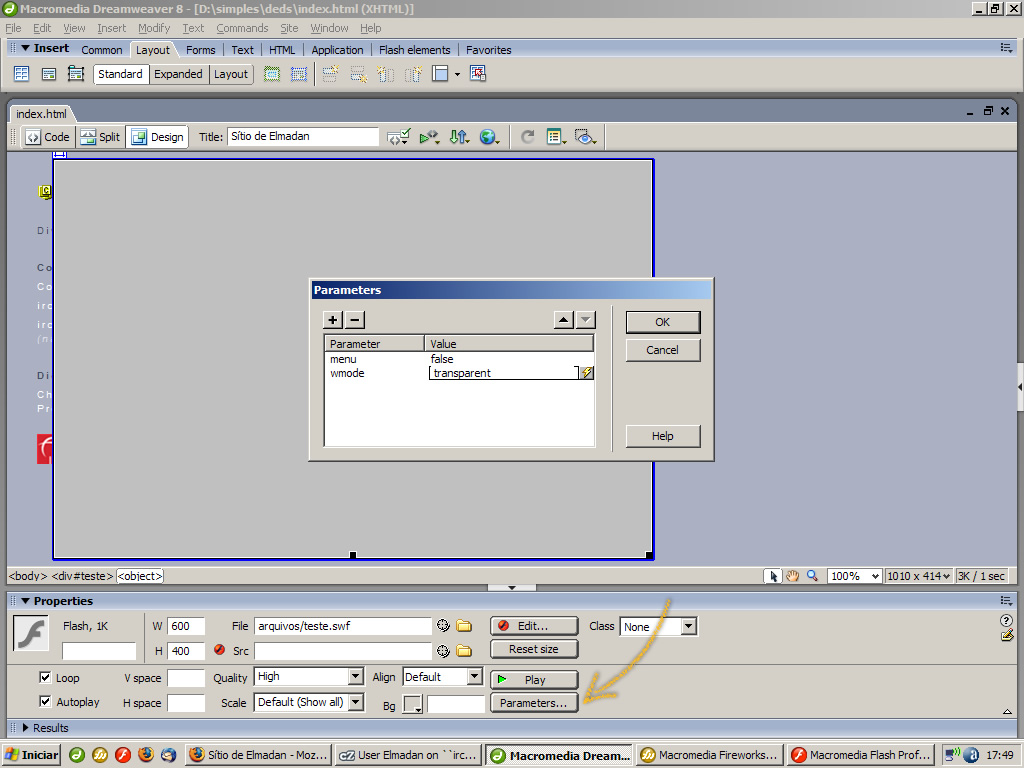This screenshot has width=1024, height=768.
Task: Click the minus button to remove parameter
Action: 355,320
